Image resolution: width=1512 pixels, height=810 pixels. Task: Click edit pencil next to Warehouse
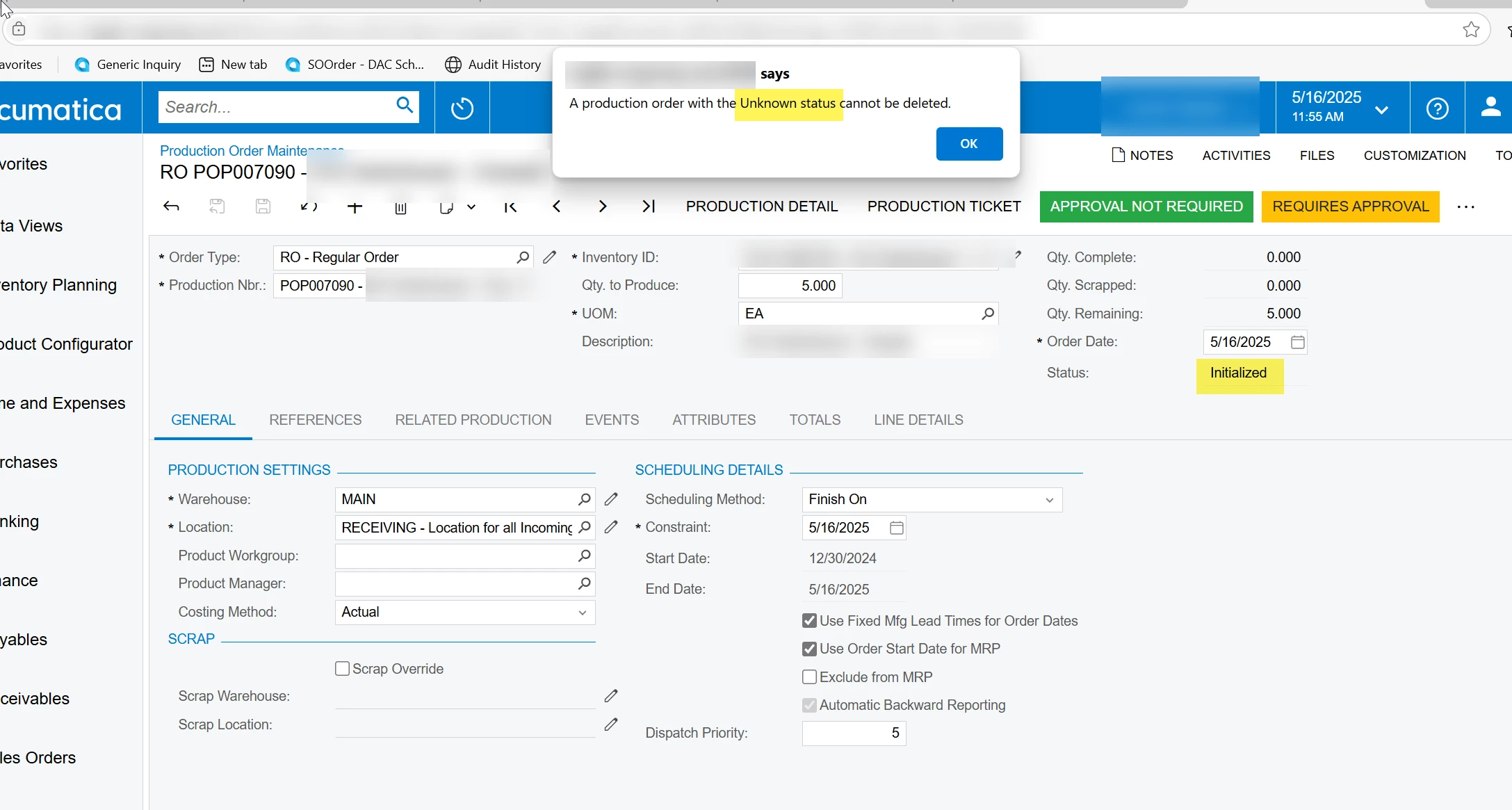click(611, 499)
